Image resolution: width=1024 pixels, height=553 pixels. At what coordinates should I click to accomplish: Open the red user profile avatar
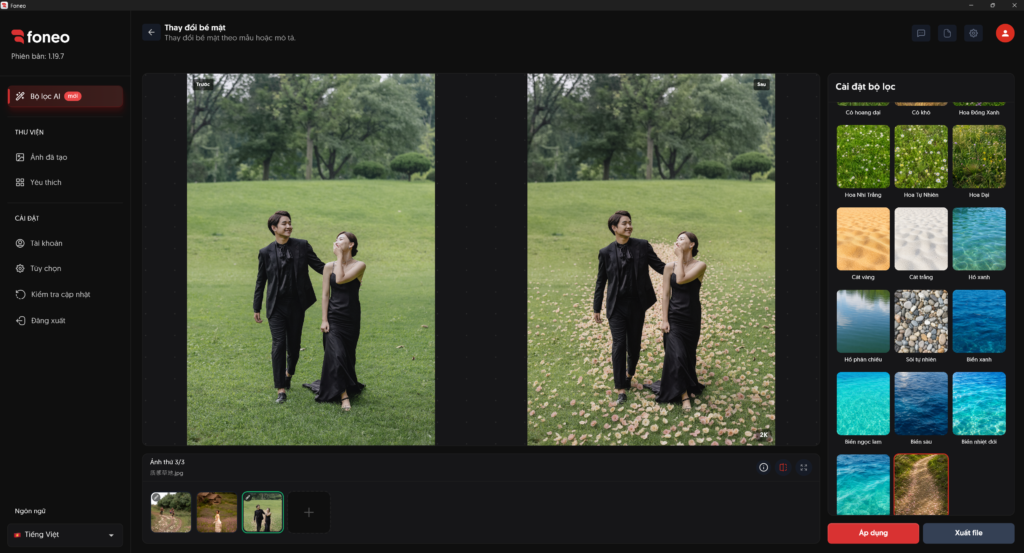click(x=1004, y=33)
